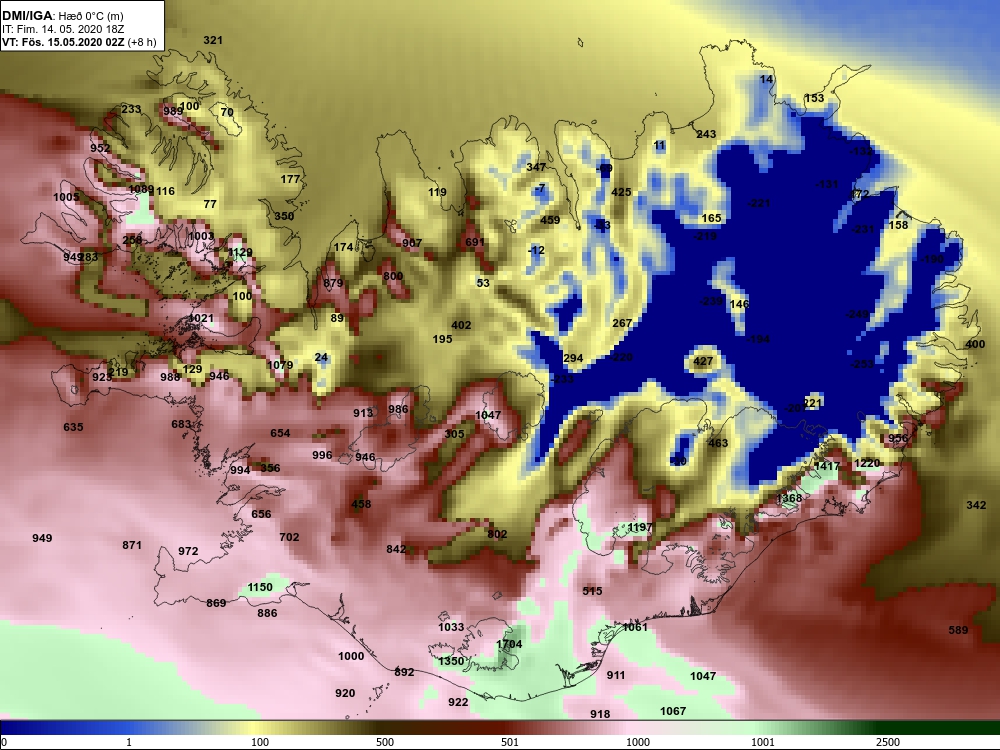Click the map value "400"
Image resolution: width=1000 pixels, height=750 pixels.
click(975, 344)
